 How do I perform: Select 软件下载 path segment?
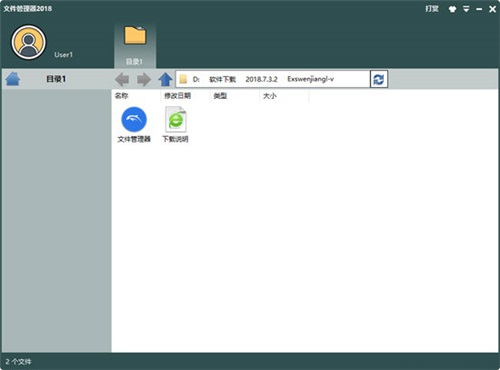222,79
